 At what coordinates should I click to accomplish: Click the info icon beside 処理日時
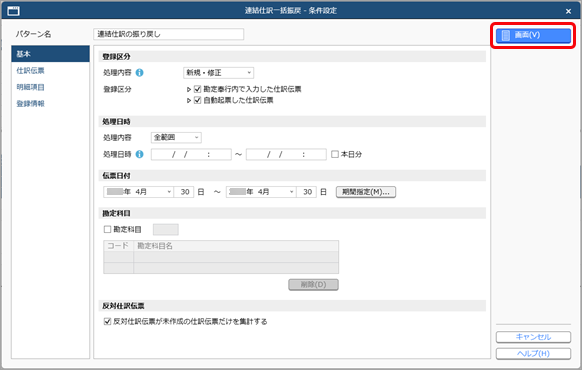click(140, 154)
